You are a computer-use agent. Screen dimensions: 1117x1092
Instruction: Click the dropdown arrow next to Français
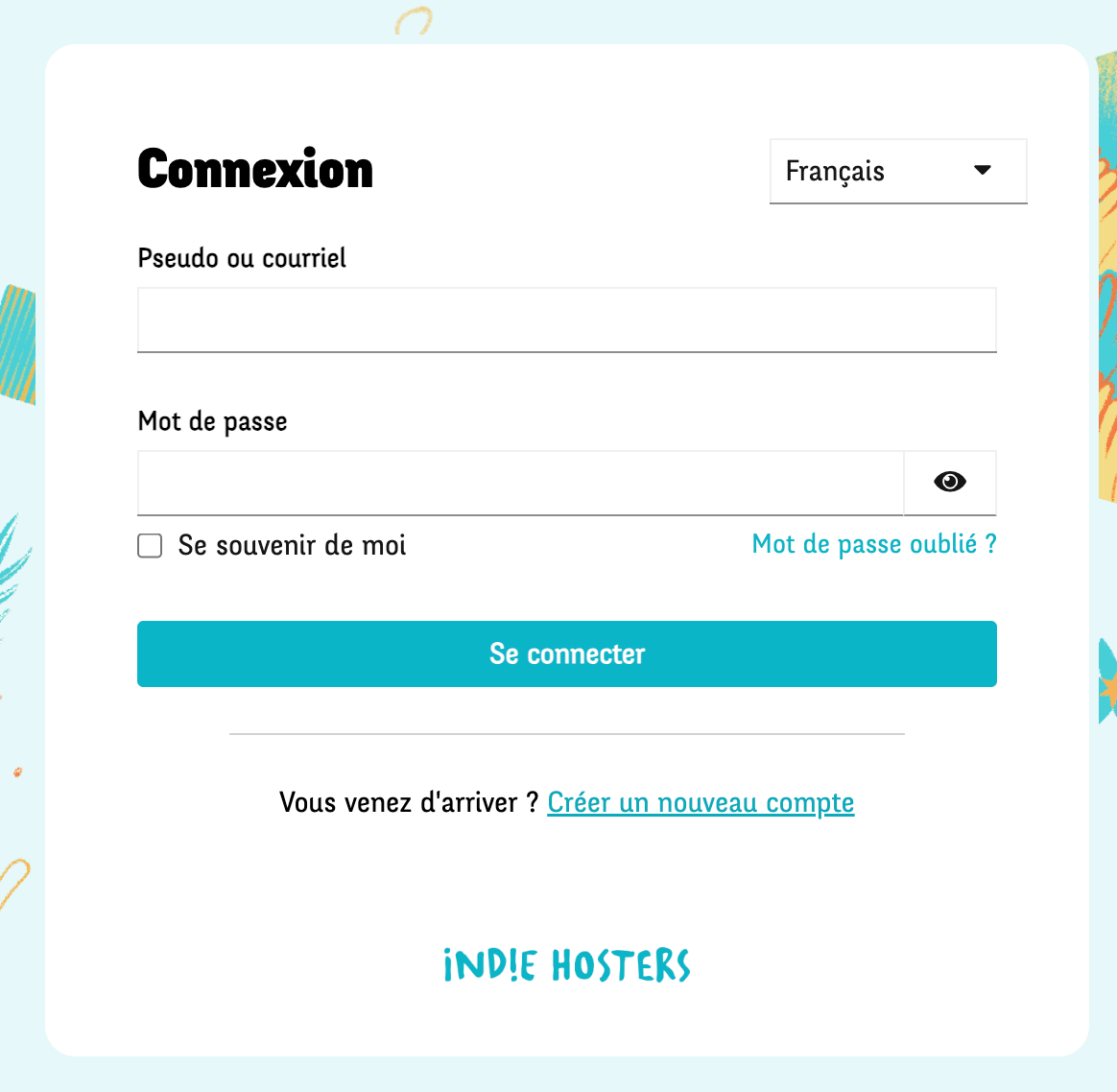click(x=982, y=171)
